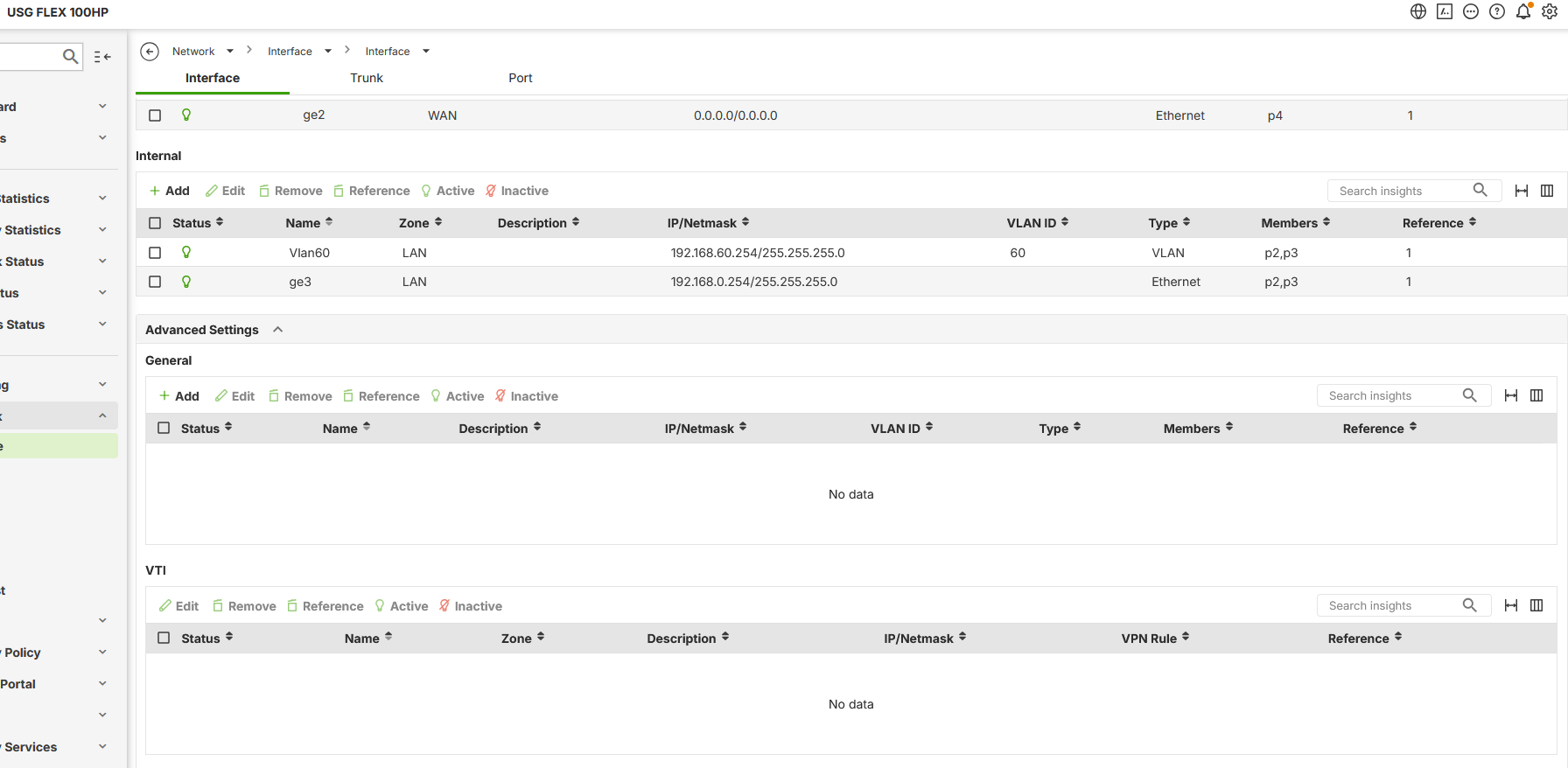Click Remove in the Internal toolbar
1568x768 pixels.
(290, 191)
